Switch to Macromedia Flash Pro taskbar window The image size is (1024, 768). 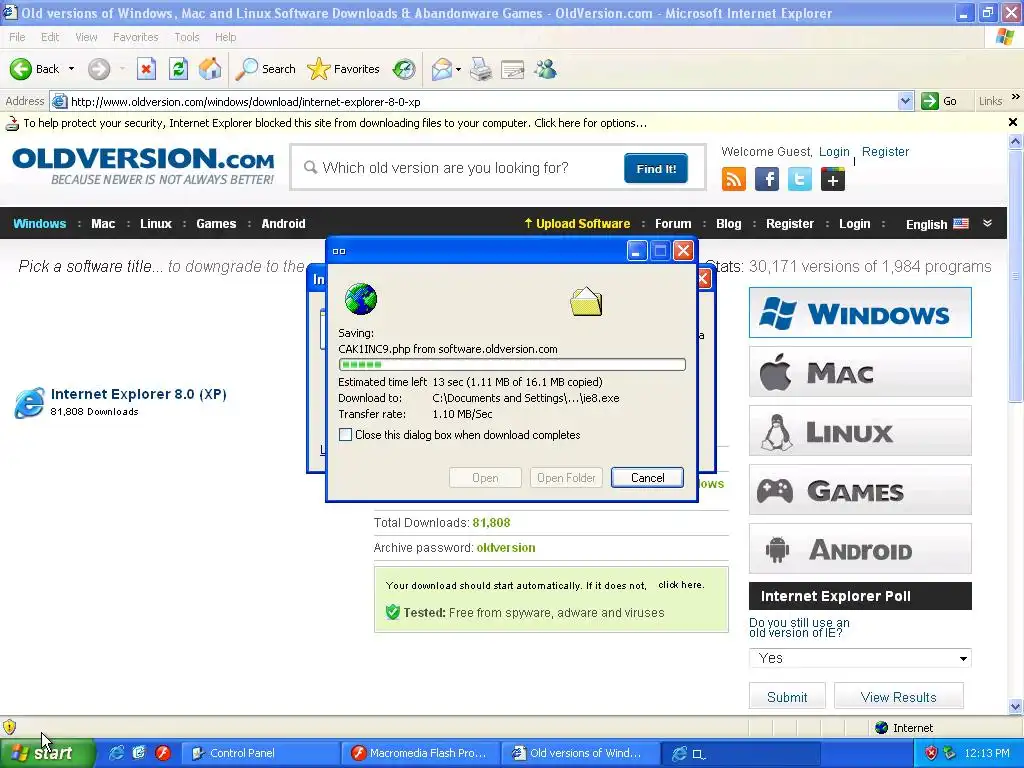point(420,753)
